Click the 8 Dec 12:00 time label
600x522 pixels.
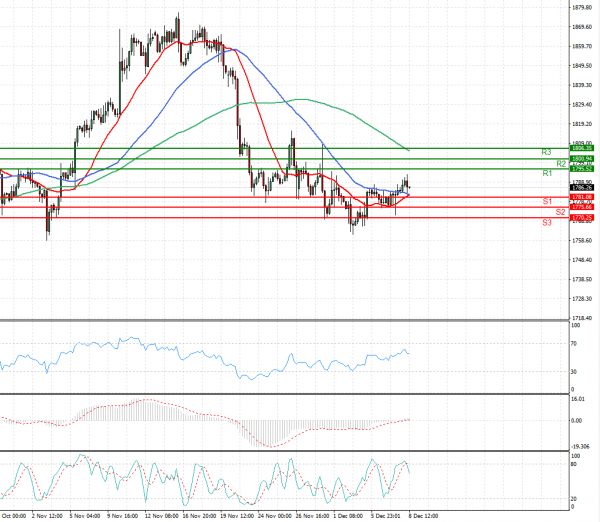(423, 516)
